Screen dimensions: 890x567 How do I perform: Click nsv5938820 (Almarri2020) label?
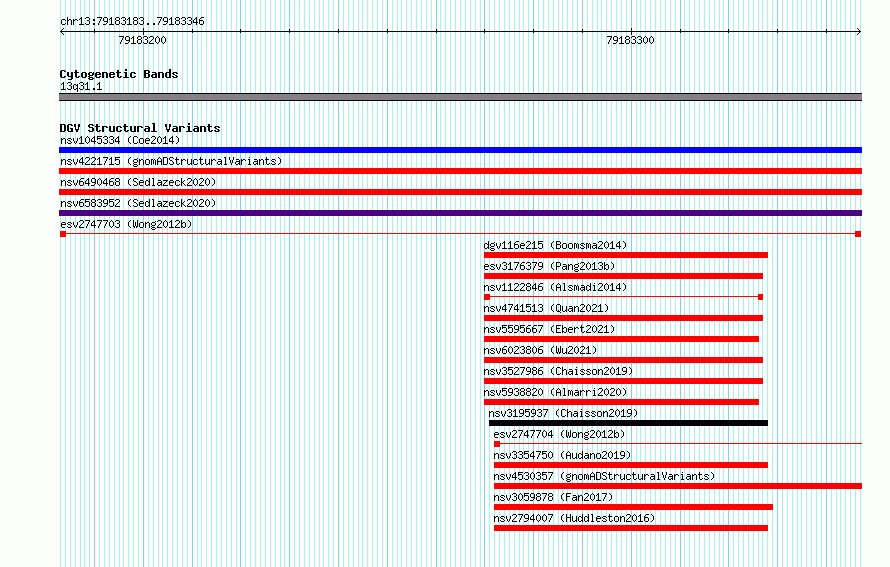click(555, 392)
